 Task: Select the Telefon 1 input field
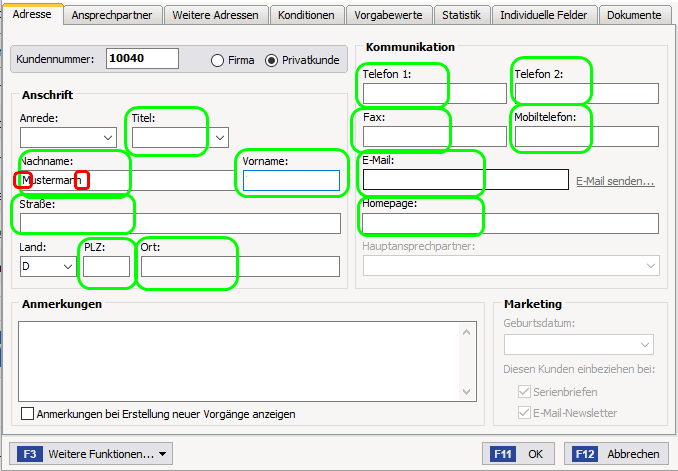click(x=435, y=93)
